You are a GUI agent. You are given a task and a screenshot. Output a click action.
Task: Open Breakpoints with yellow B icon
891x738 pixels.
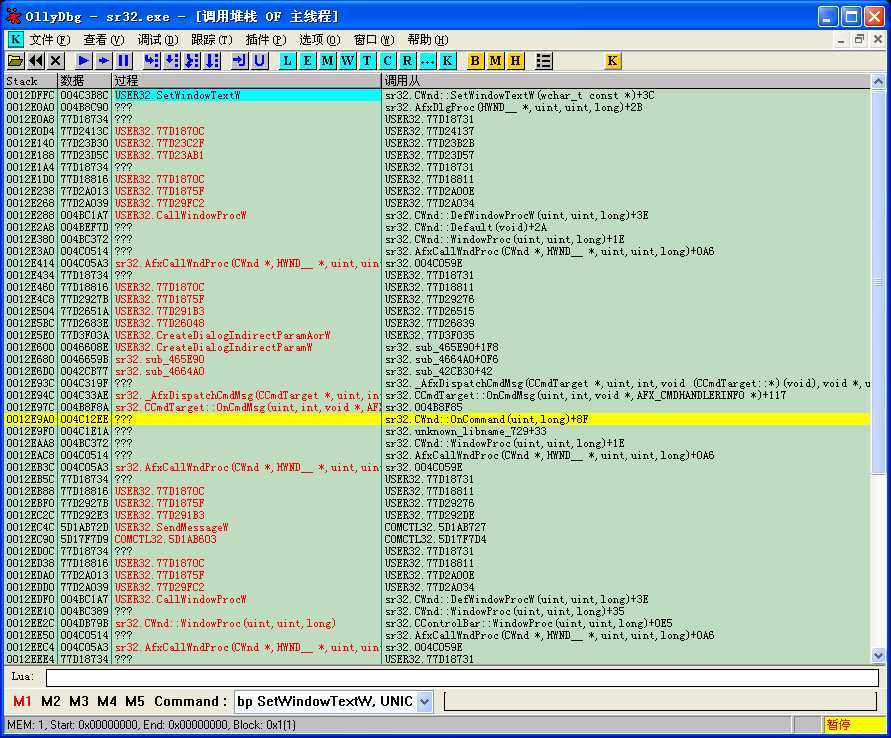[x=475, y=60]
